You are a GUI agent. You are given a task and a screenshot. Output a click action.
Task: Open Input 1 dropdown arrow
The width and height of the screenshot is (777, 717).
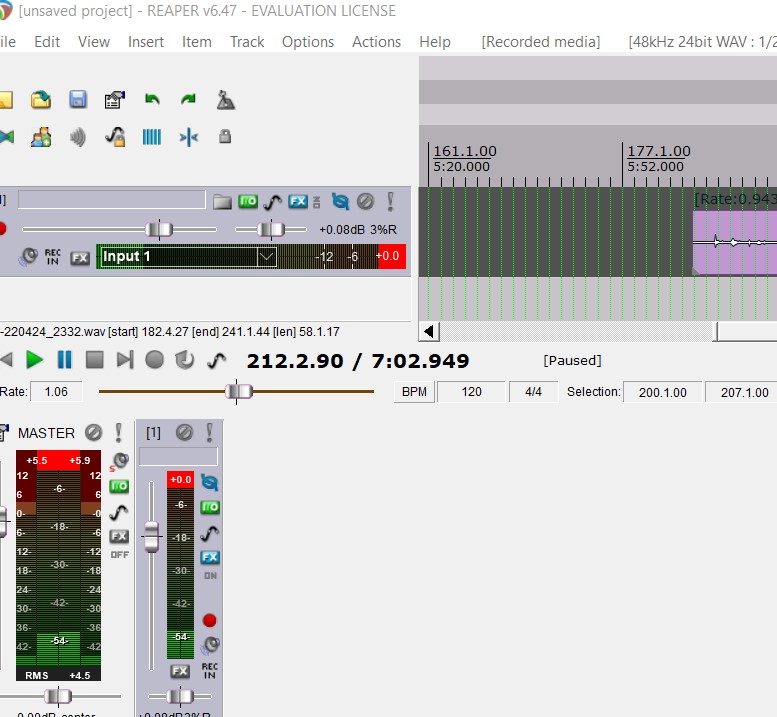[x=267, y=257]
